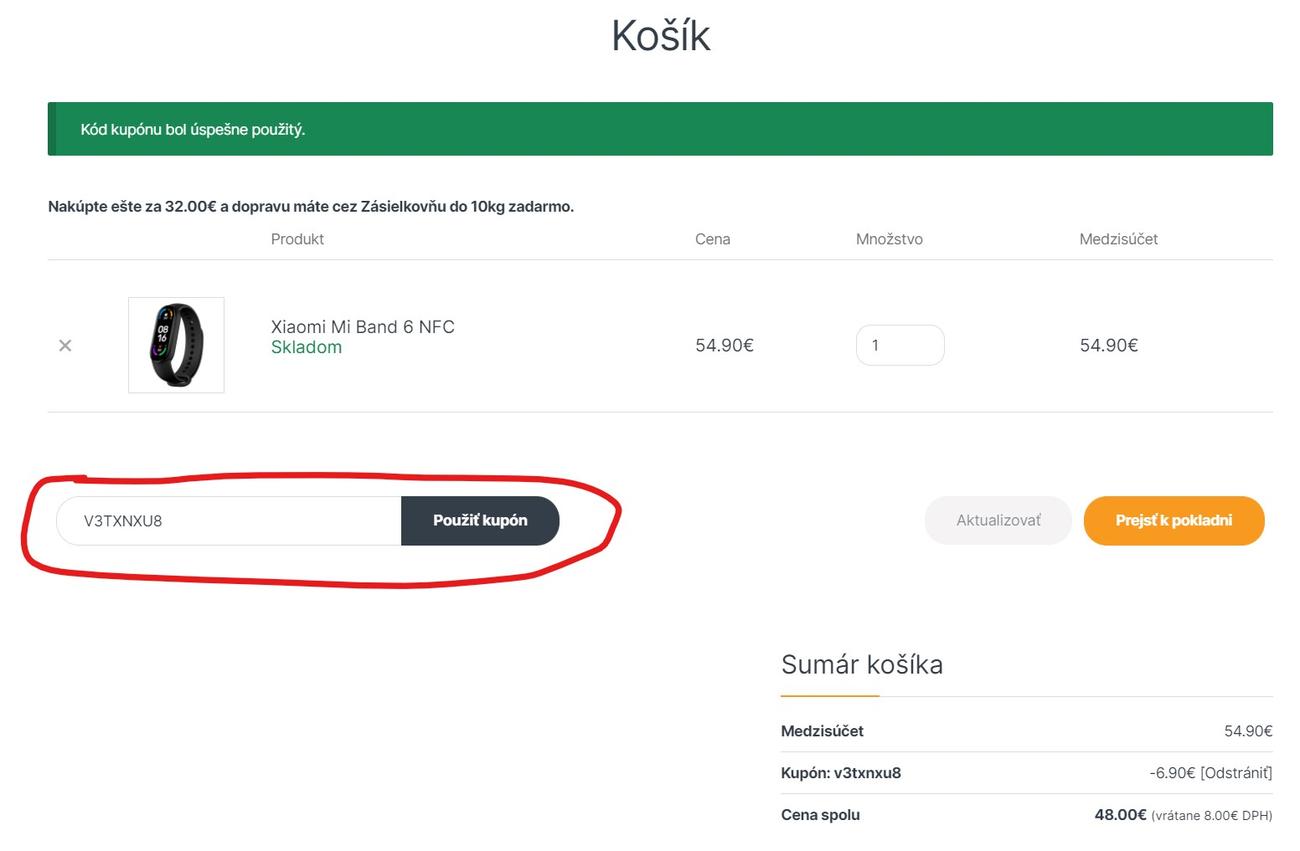Select the Cena column header
Viewport: 1300px width, 851px height.
[712, 239]
